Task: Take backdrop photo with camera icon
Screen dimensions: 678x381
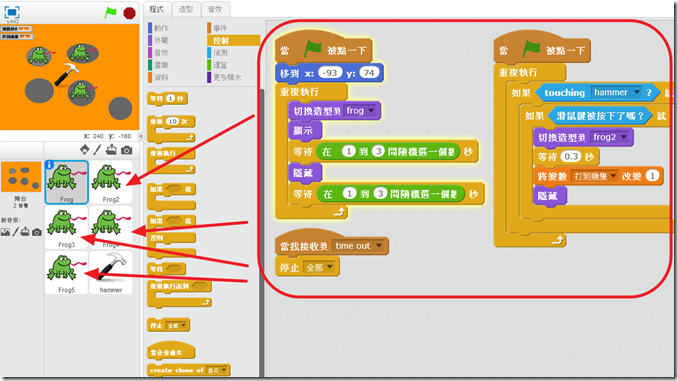Action: point(37,233)
